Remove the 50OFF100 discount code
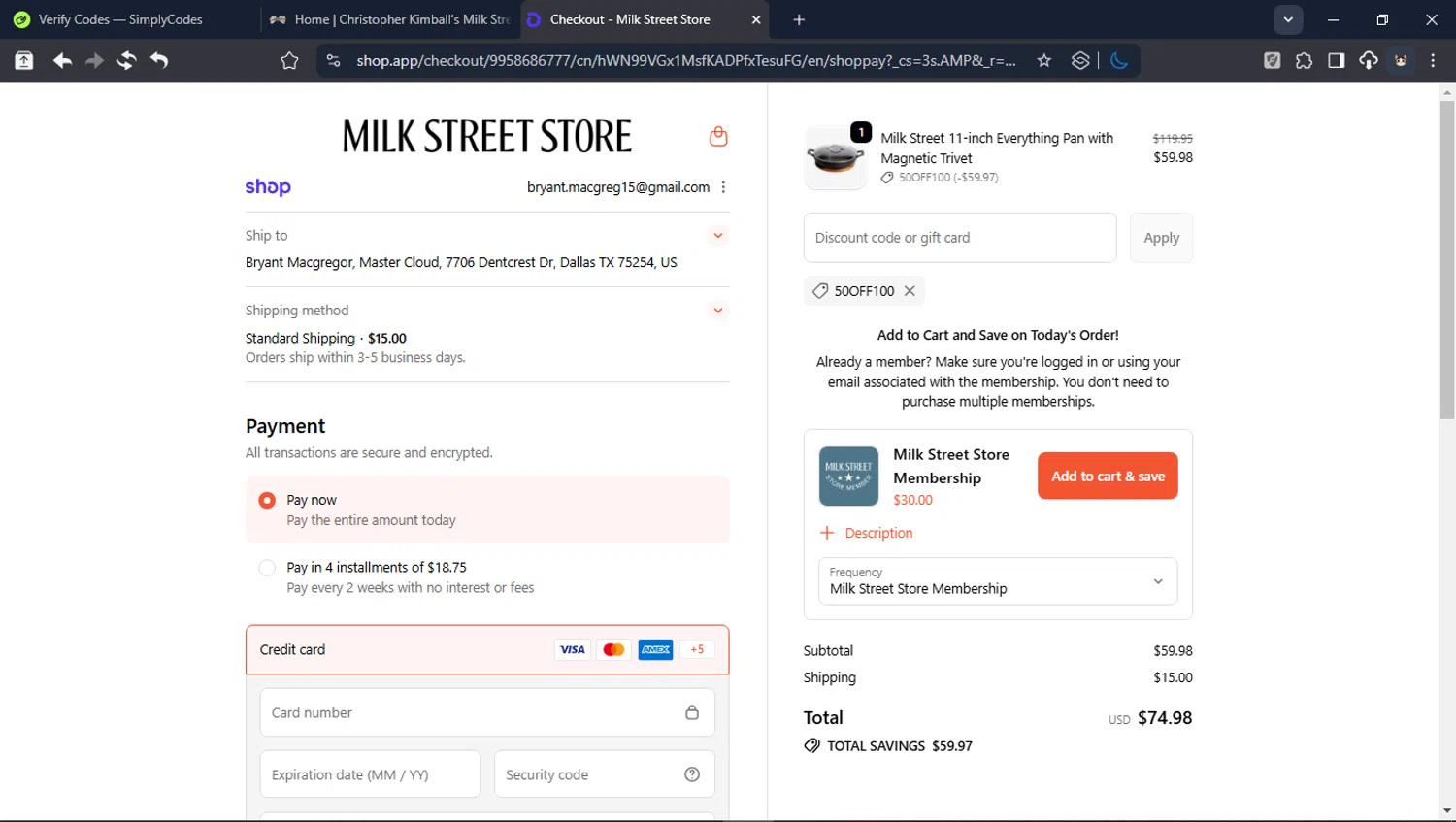The height and width of the screenshot is (822, 1456). pyautogui.click(x=910, y=291)
